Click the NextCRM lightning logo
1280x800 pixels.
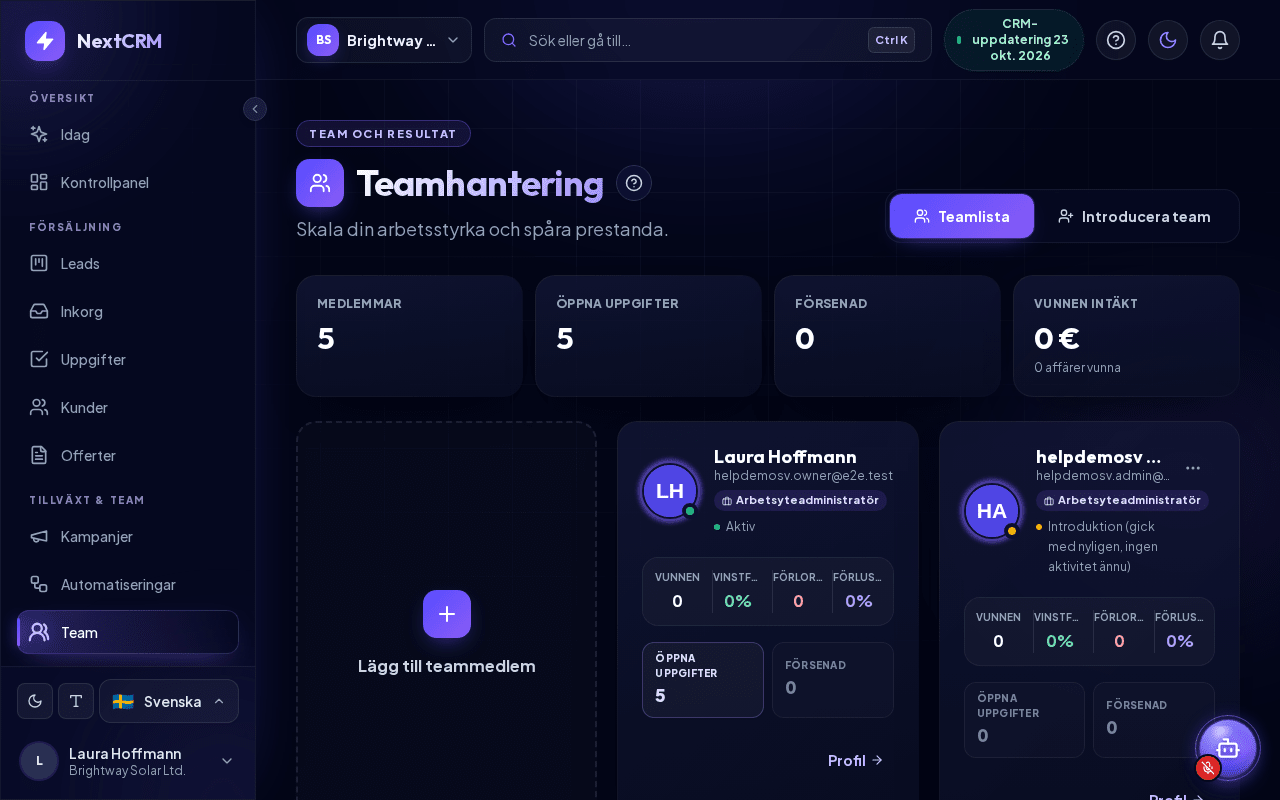[45, 41]
